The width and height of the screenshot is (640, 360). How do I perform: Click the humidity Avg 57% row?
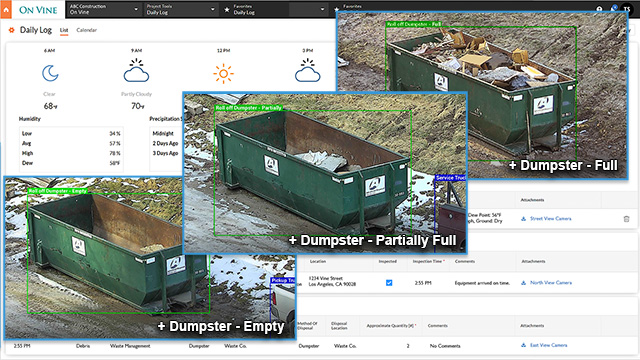[71, 143]
